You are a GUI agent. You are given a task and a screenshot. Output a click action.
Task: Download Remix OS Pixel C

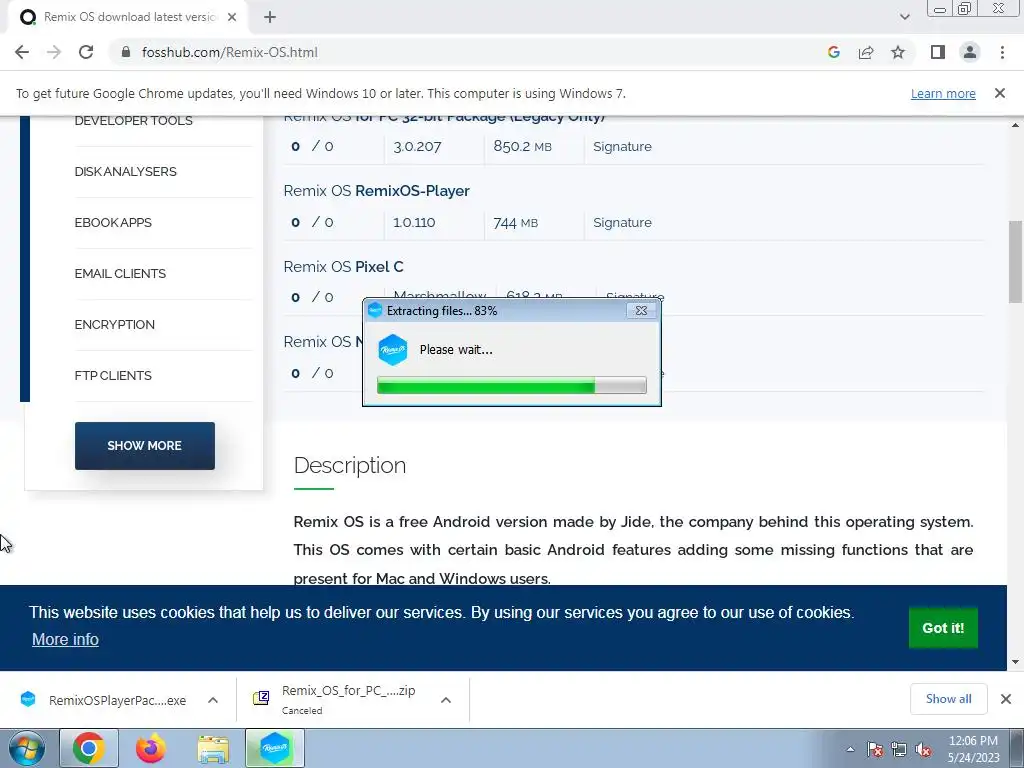click(x=343, y=267)
